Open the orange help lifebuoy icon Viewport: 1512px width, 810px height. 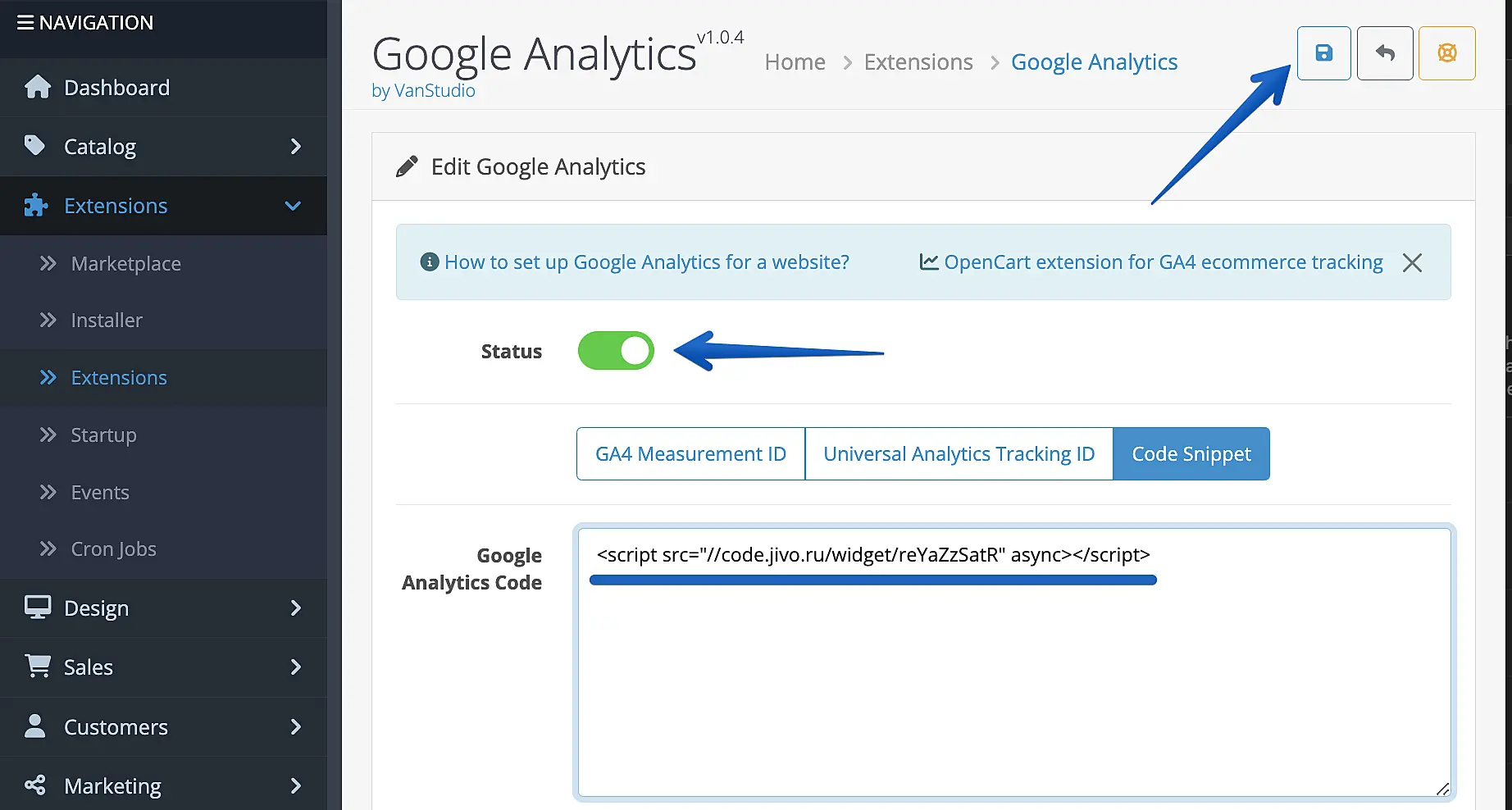1447,53
